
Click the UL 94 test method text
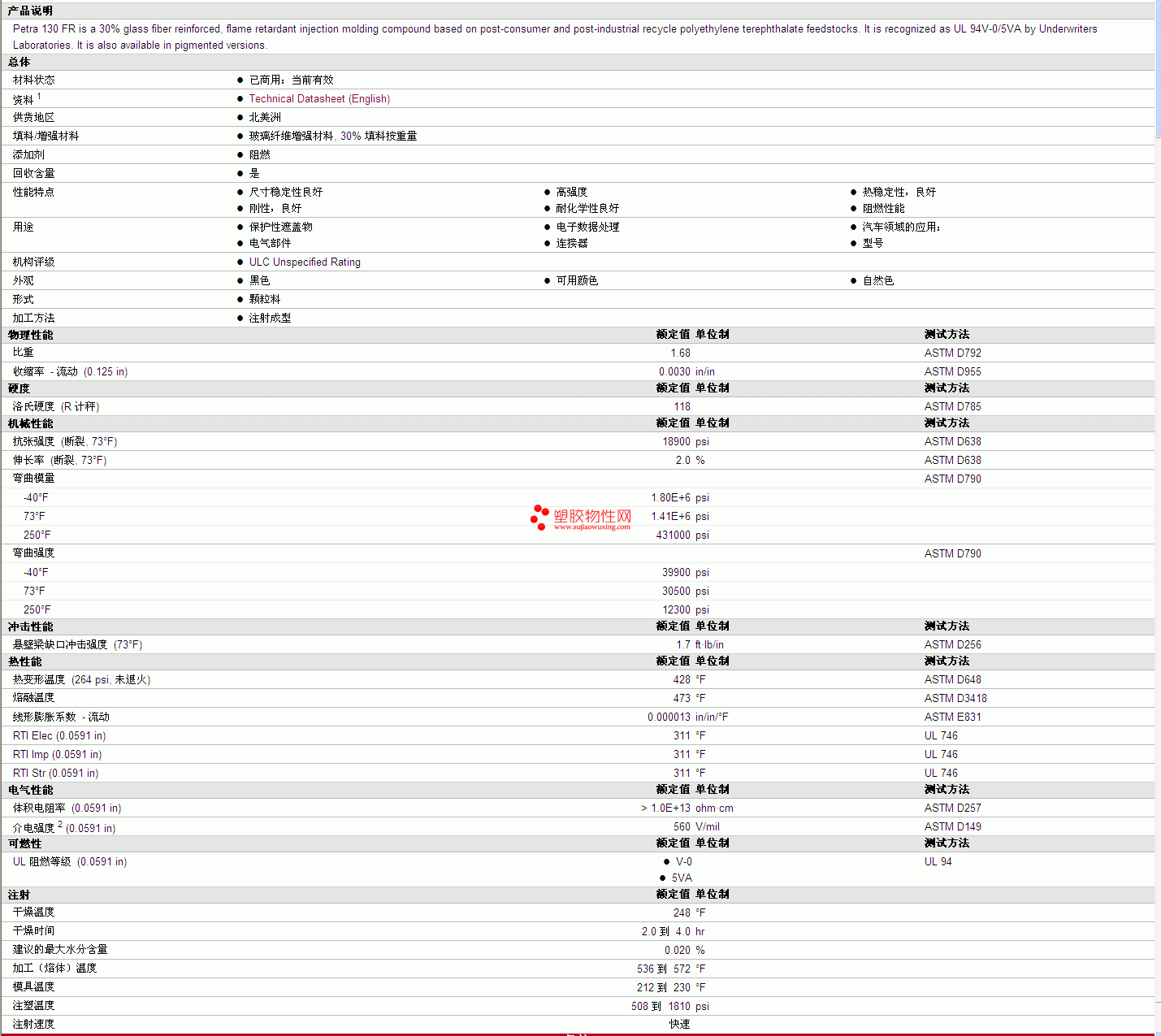[938, 862]
